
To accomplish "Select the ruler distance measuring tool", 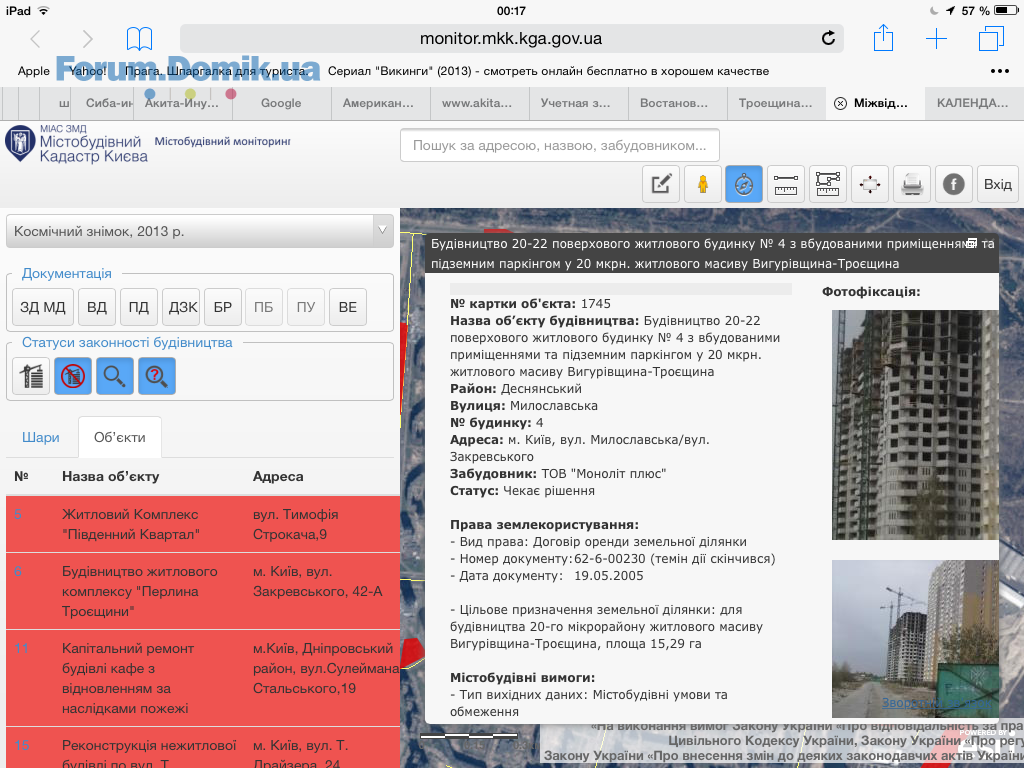I will tap(786, 184).
